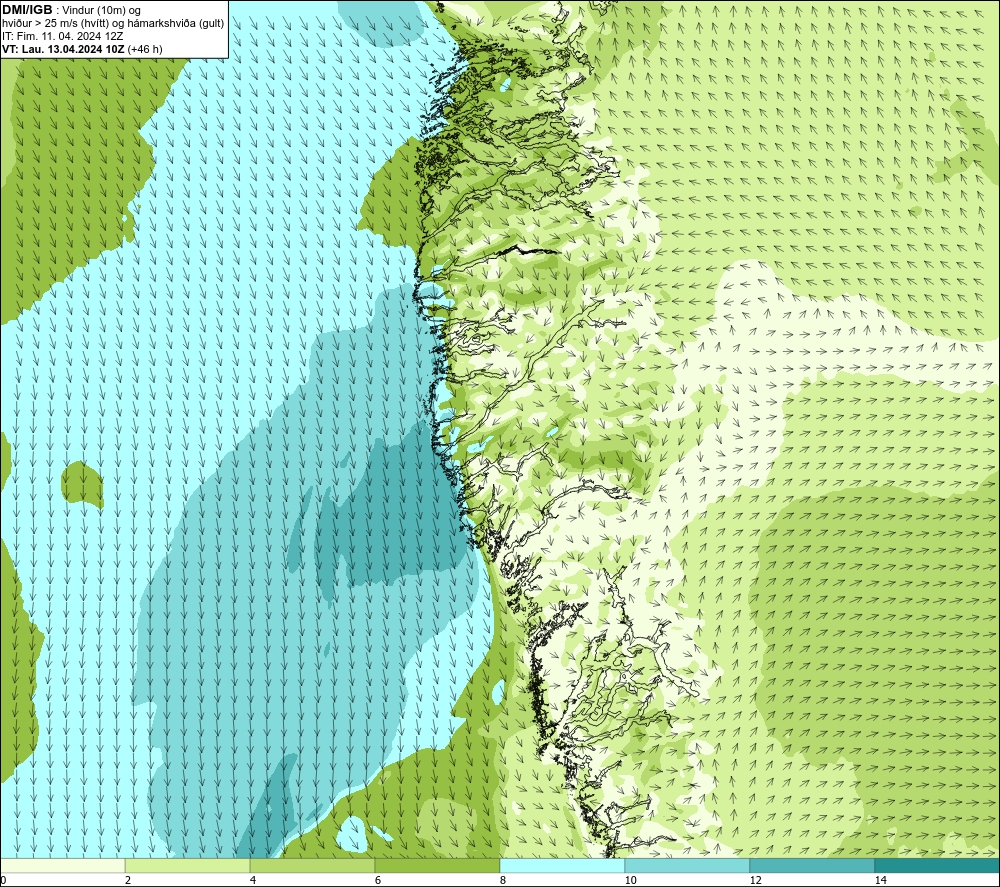The height and width of the screenshot is (887, 1000).
Task: Click the 8–10 m/s light cyan swatch
Action: [562, 865]
